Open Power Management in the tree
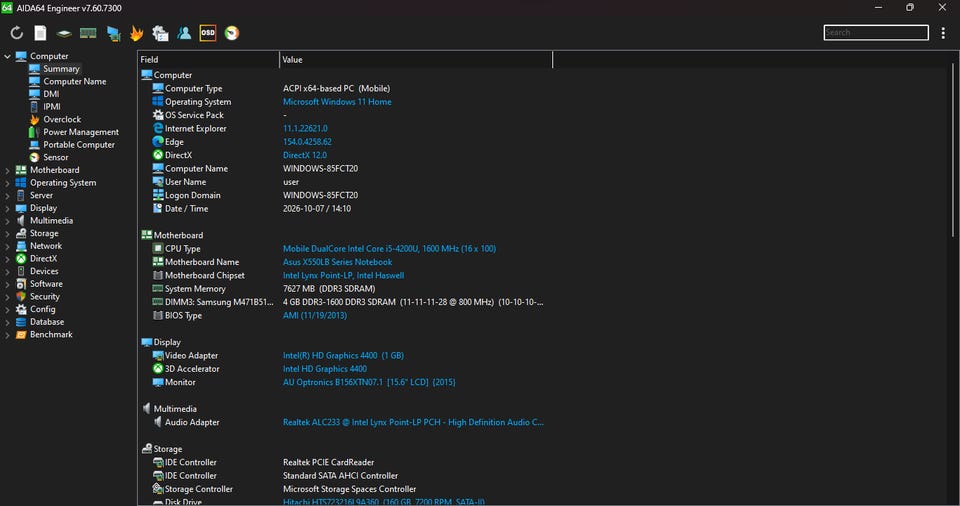960x506 pixels. click(x=81, y=132)
